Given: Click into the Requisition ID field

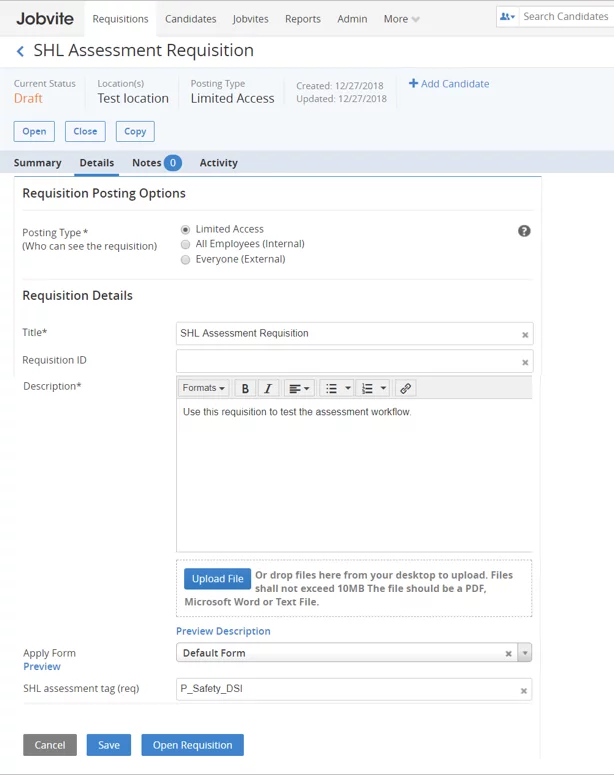Looking at the screenshot, I should tap(345, 361).
